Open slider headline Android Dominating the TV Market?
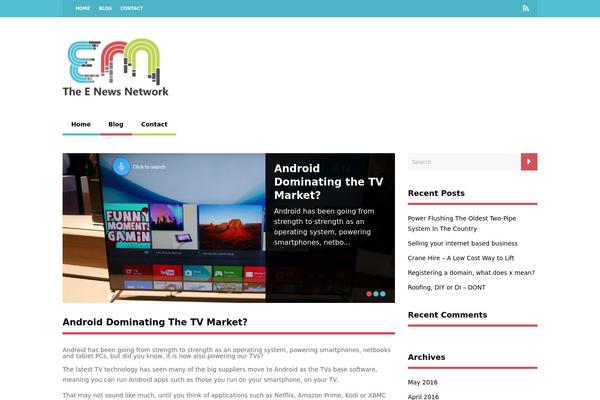The width and height of the screenshot is (600, 400). (x=328, y=182)
